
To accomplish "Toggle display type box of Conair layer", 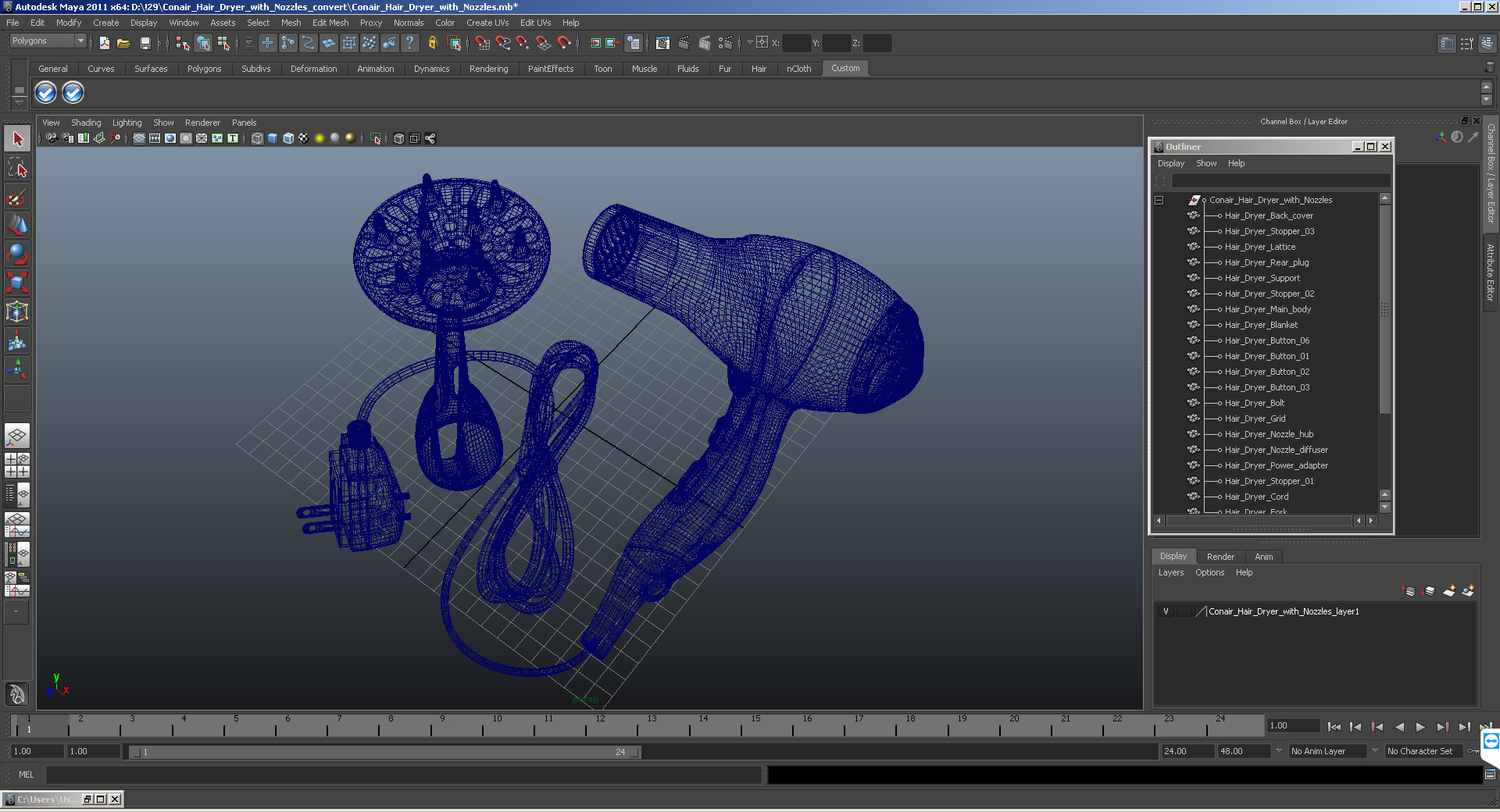I will 1184,611.
